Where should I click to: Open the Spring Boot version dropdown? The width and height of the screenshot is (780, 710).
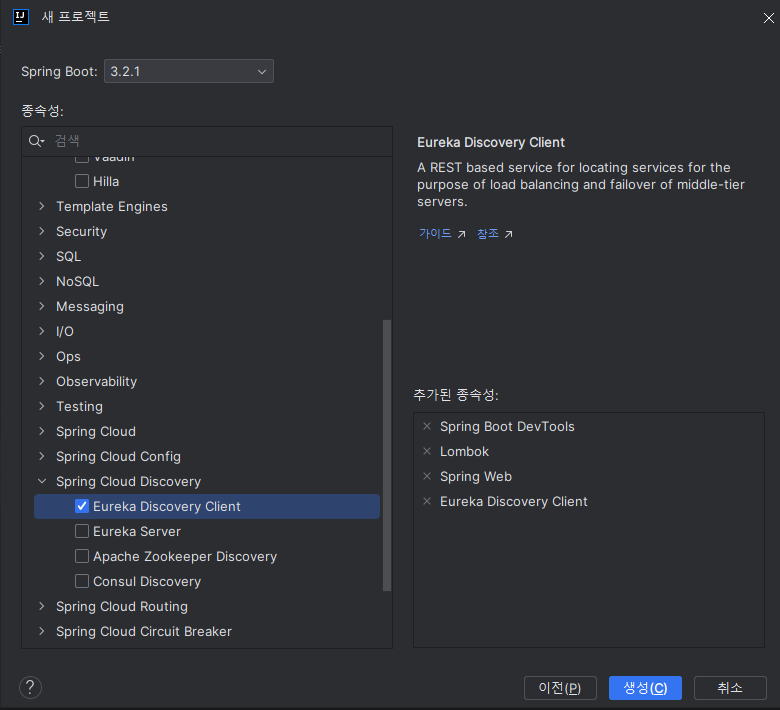189,71
